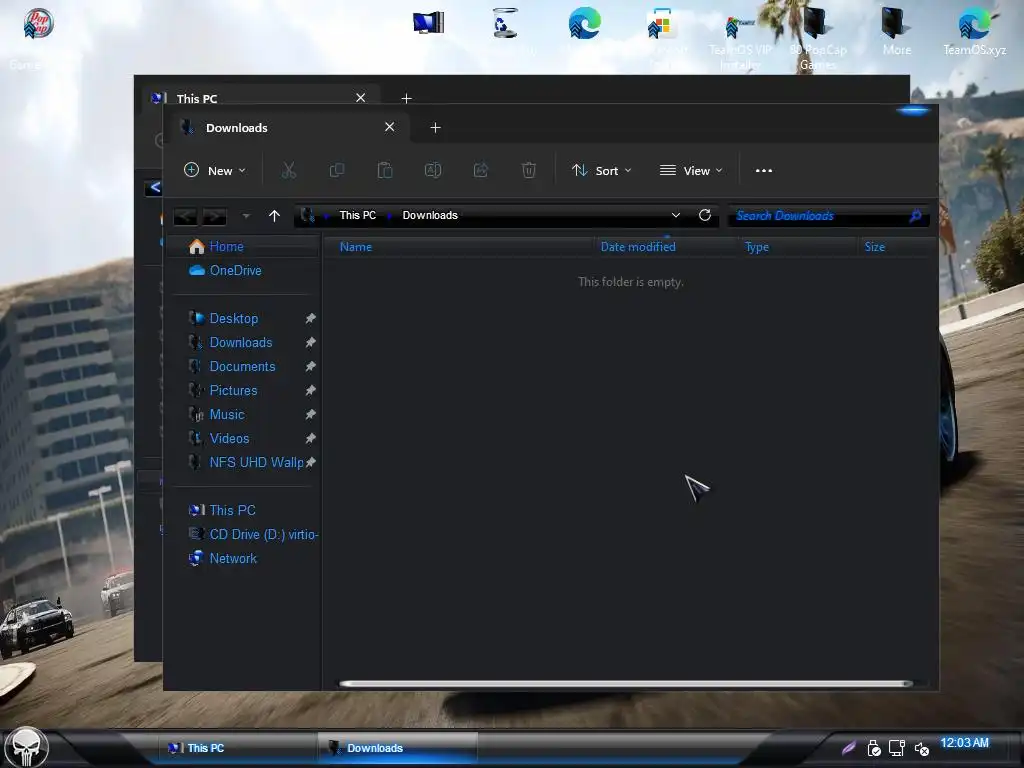Open the skull Start button
This screenshot has height=768, width=1024.
(26, 748)
